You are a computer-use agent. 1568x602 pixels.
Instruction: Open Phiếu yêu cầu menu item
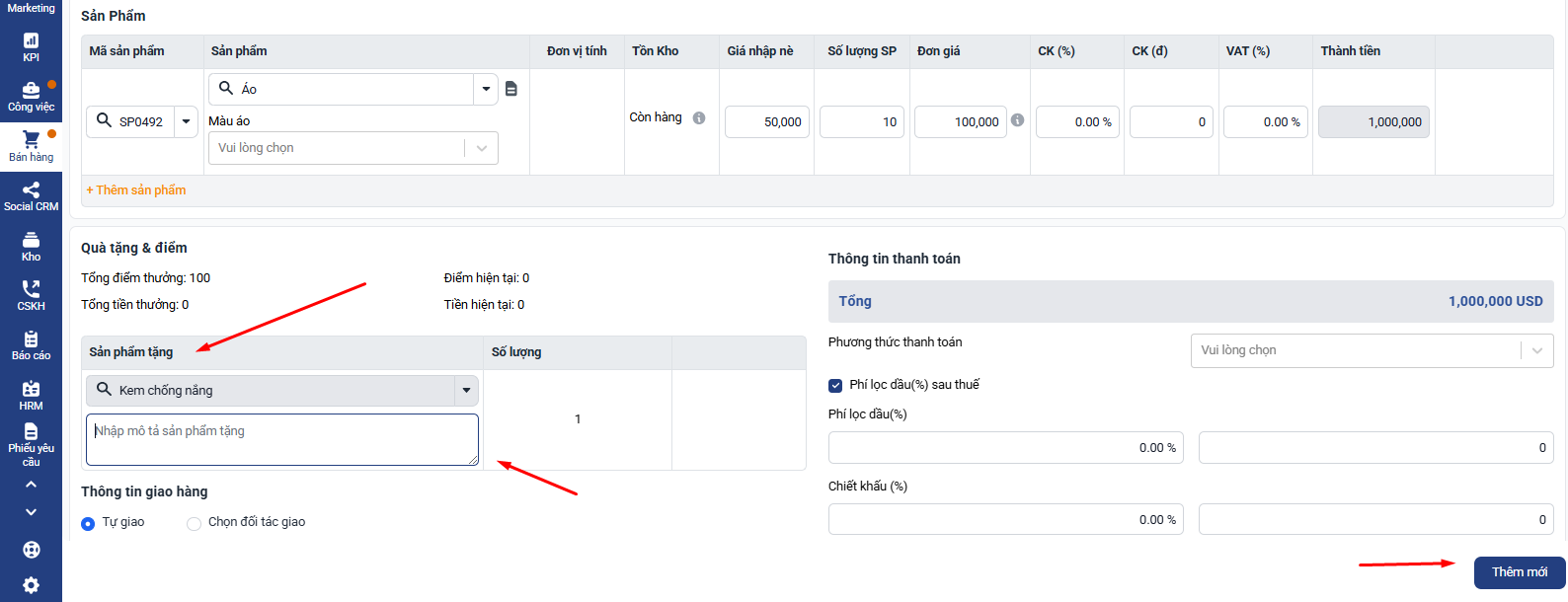tap(31, 445)
